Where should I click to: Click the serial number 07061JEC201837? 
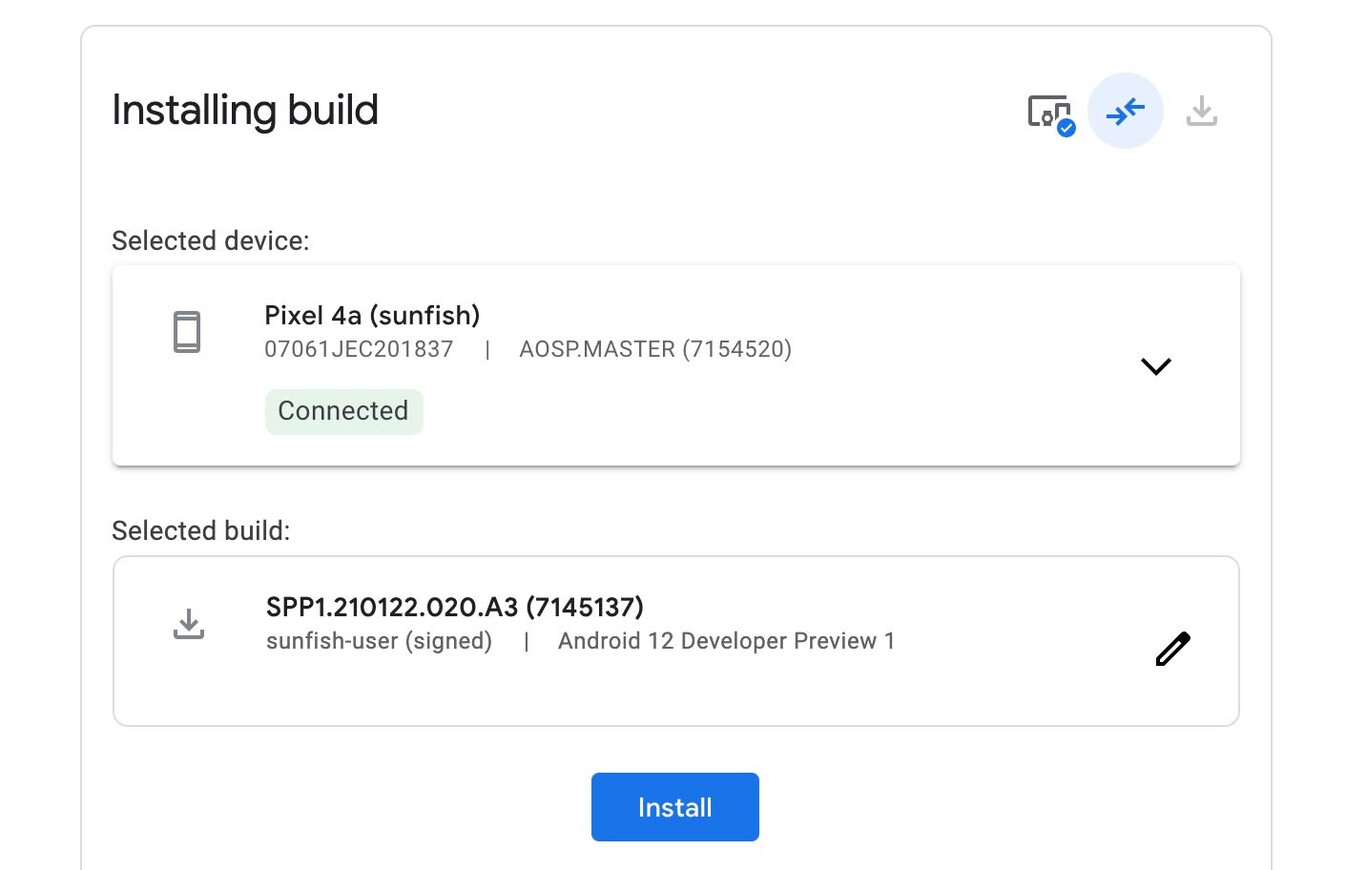tap(358, 349)
